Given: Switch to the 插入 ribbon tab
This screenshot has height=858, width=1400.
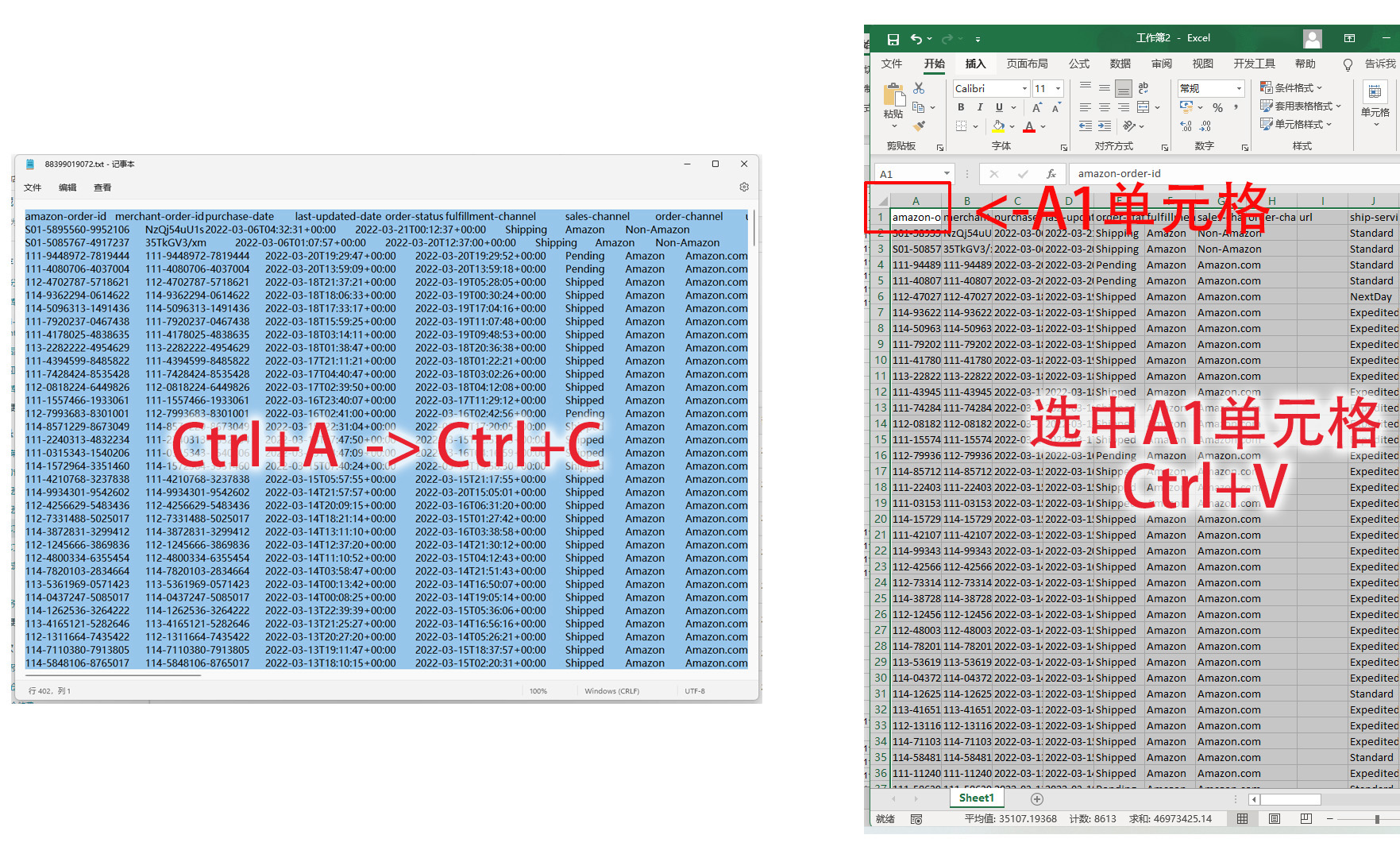Looking at the screenshot, I should tap(976, 64).
